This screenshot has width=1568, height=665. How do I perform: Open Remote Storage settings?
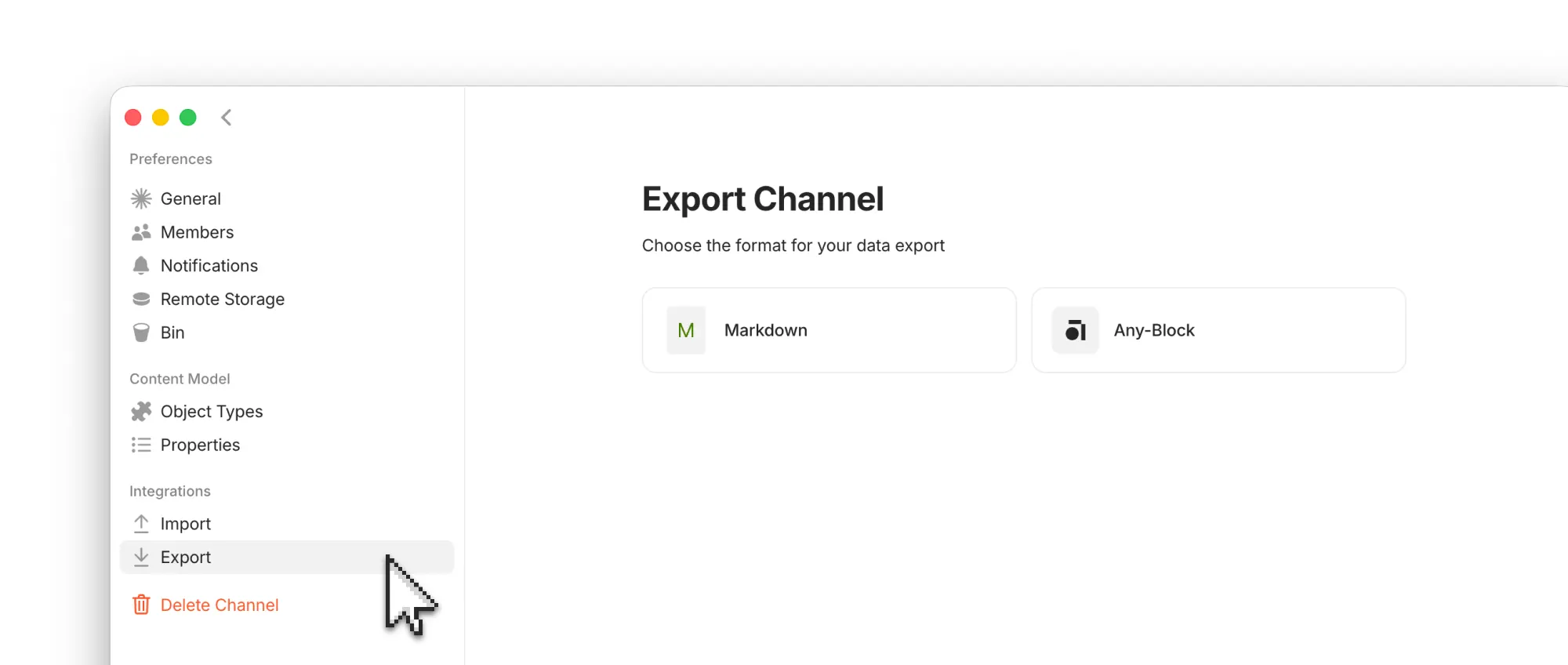287,299
